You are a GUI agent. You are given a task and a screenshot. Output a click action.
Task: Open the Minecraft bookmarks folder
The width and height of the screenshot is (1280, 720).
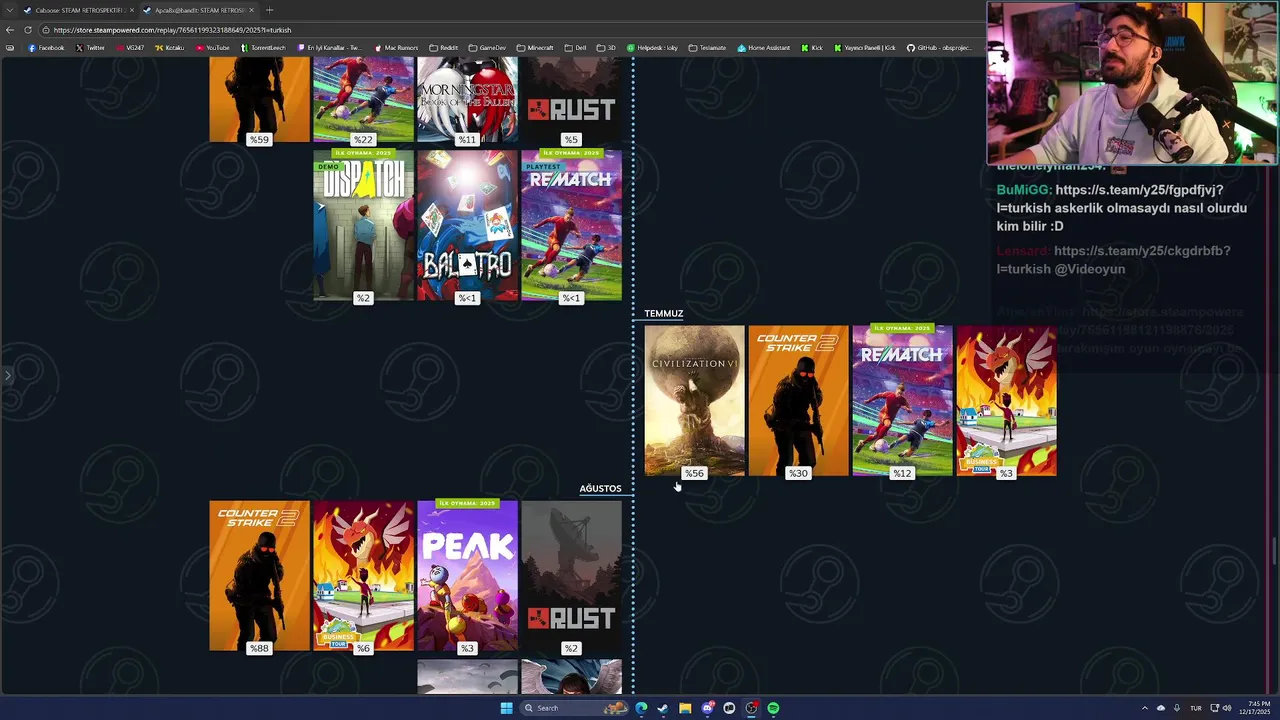coord(534,48)
